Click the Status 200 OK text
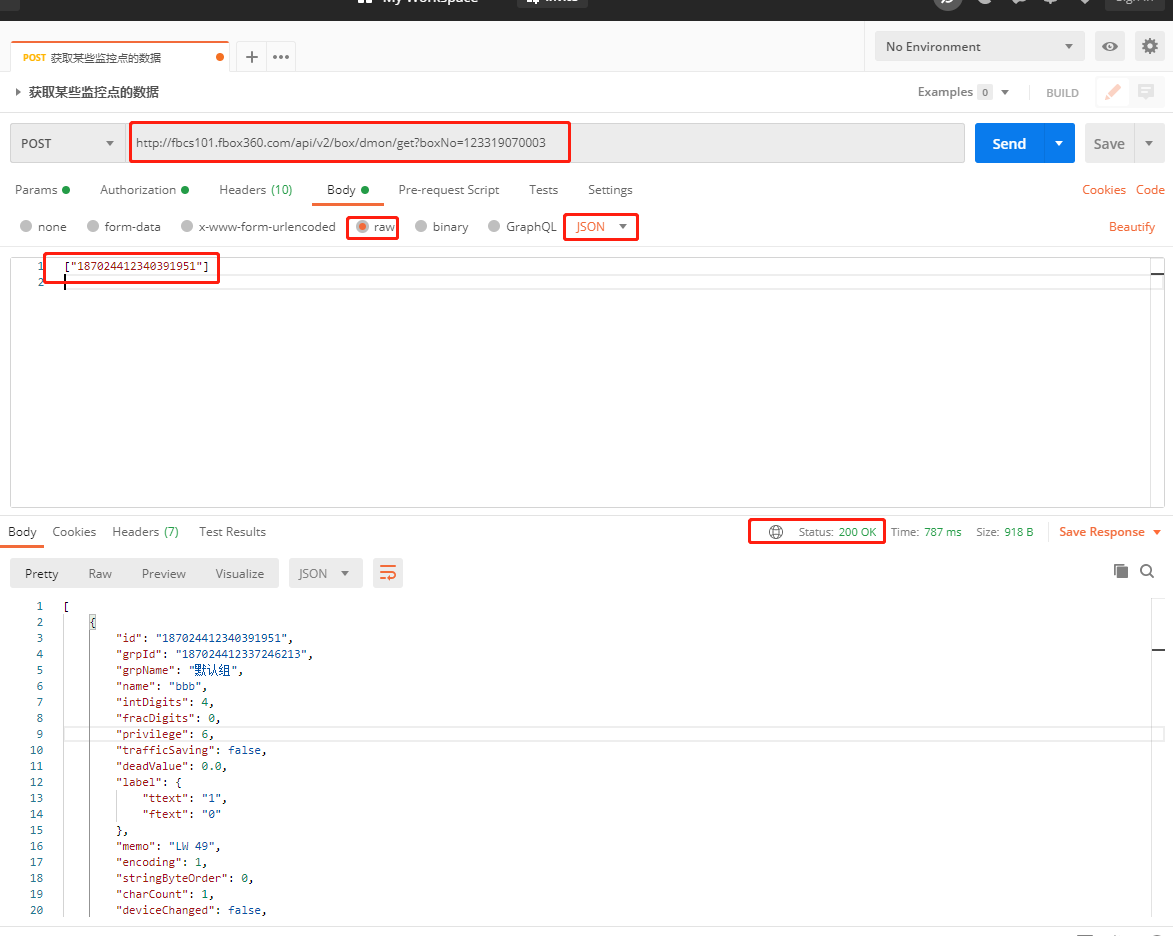Screen dimensions: 1173x936 [x=837, y=532]
